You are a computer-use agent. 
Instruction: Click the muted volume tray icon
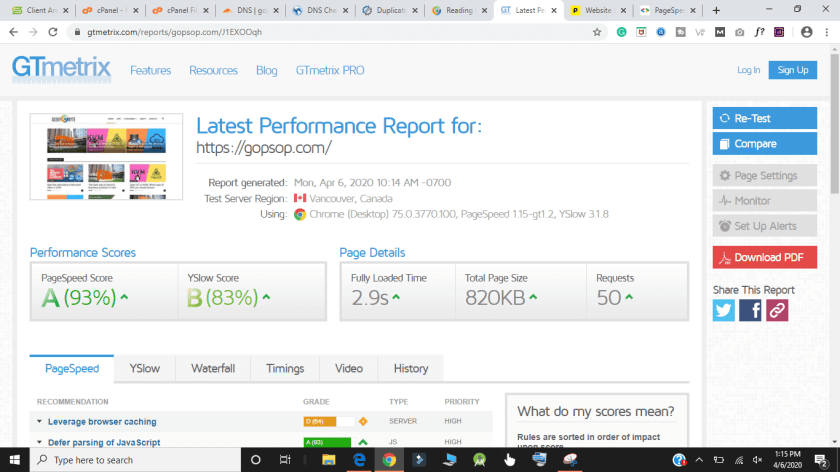758,460
